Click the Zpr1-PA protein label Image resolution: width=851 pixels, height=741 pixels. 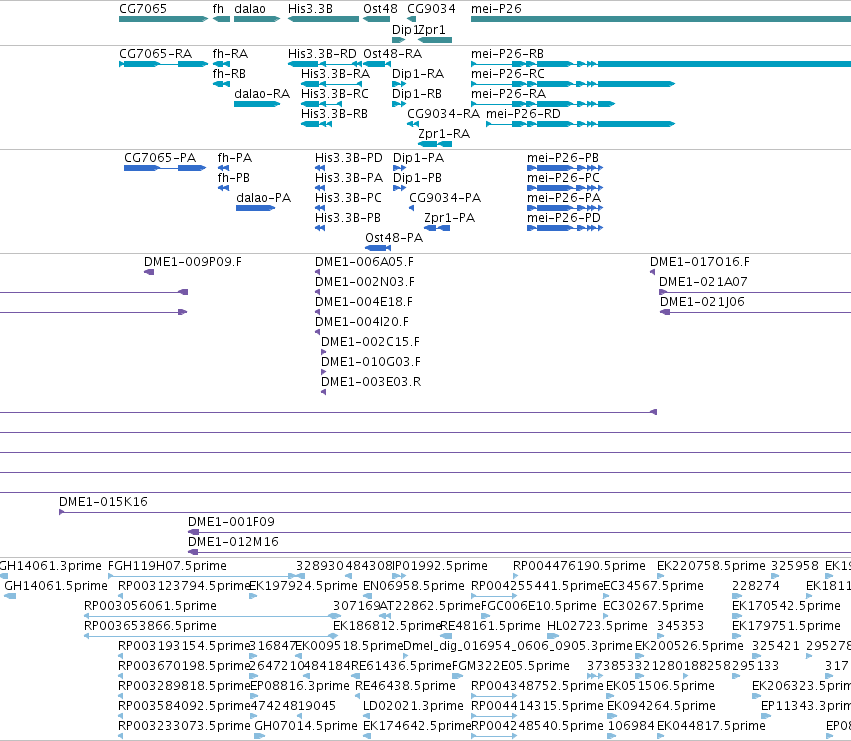coord(449,218)
